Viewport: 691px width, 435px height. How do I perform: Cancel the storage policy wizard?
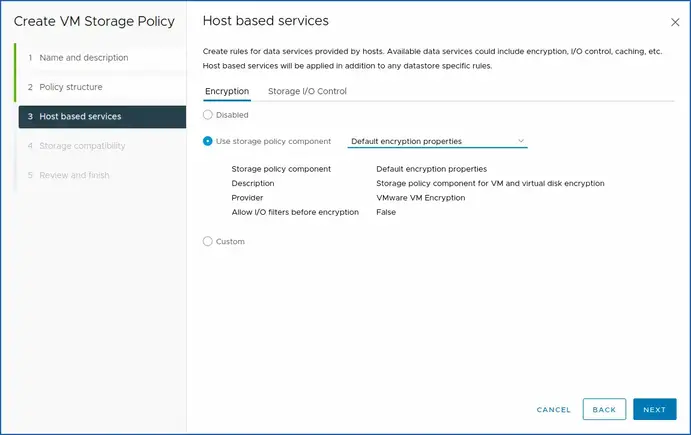[553, 410]
